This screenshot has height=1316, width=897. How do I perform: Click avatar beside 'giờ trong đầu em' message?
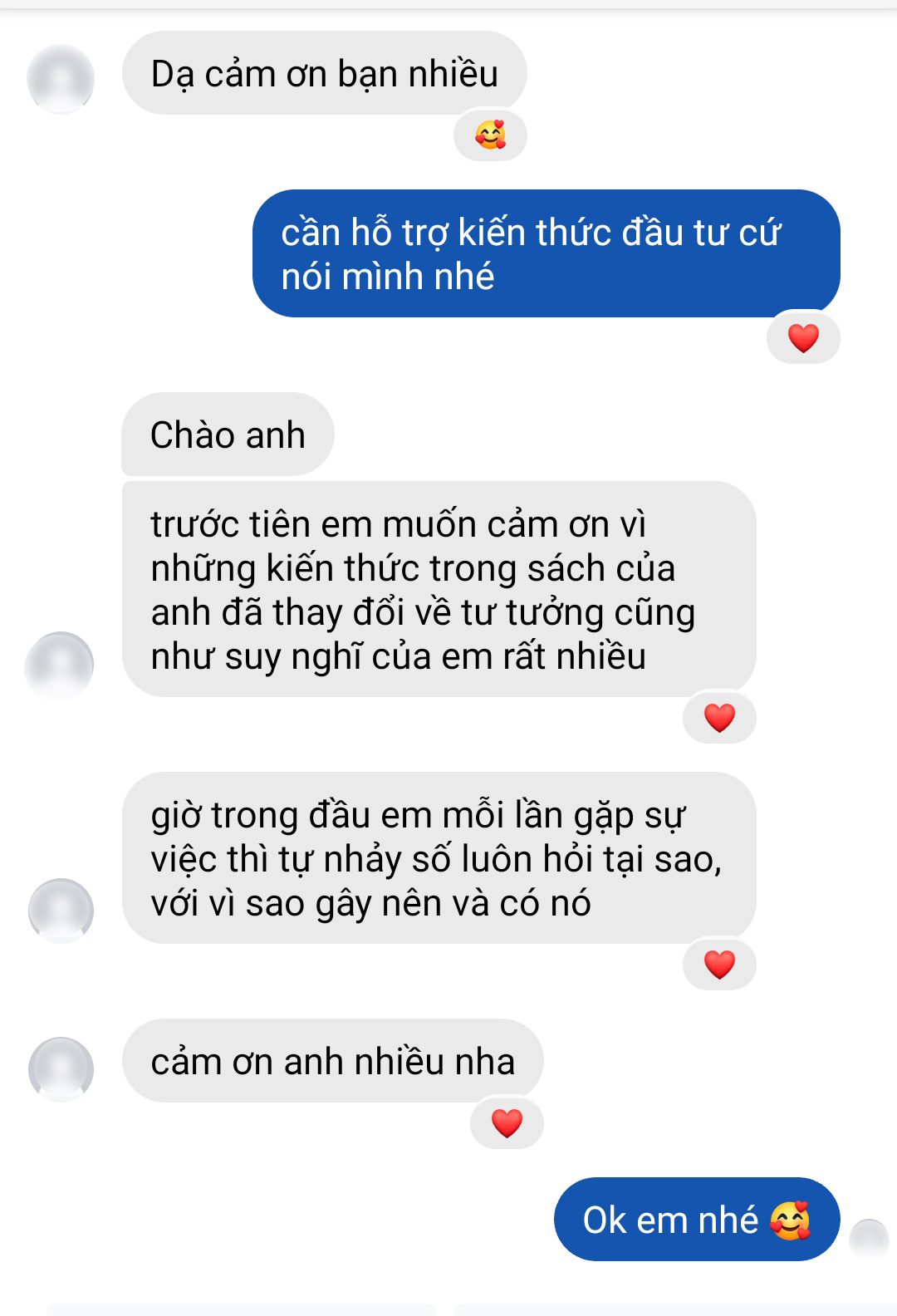pos(61,911)
